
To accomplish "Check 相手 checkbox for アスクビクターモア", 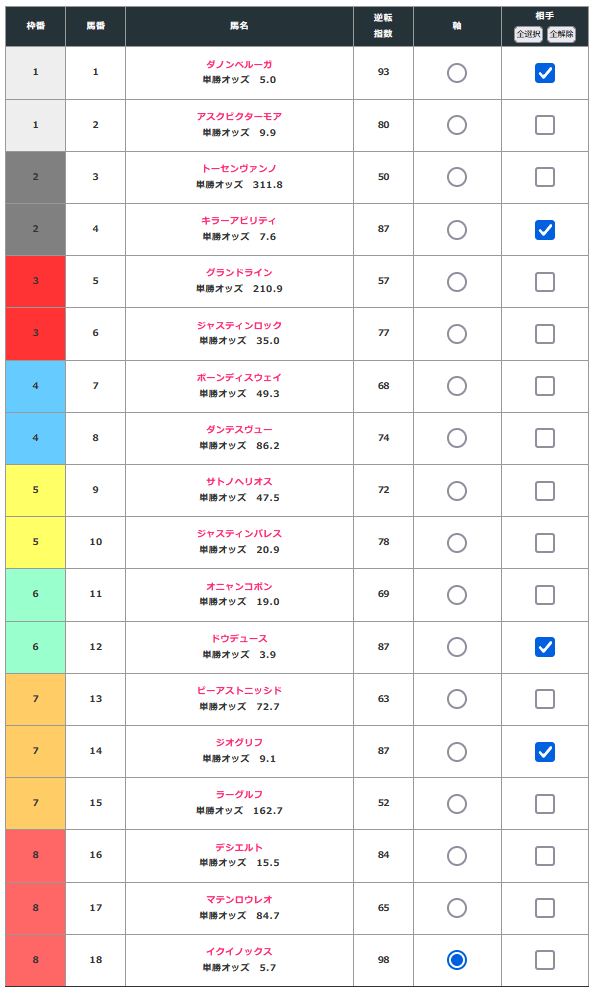I will [x=545, y=125].
